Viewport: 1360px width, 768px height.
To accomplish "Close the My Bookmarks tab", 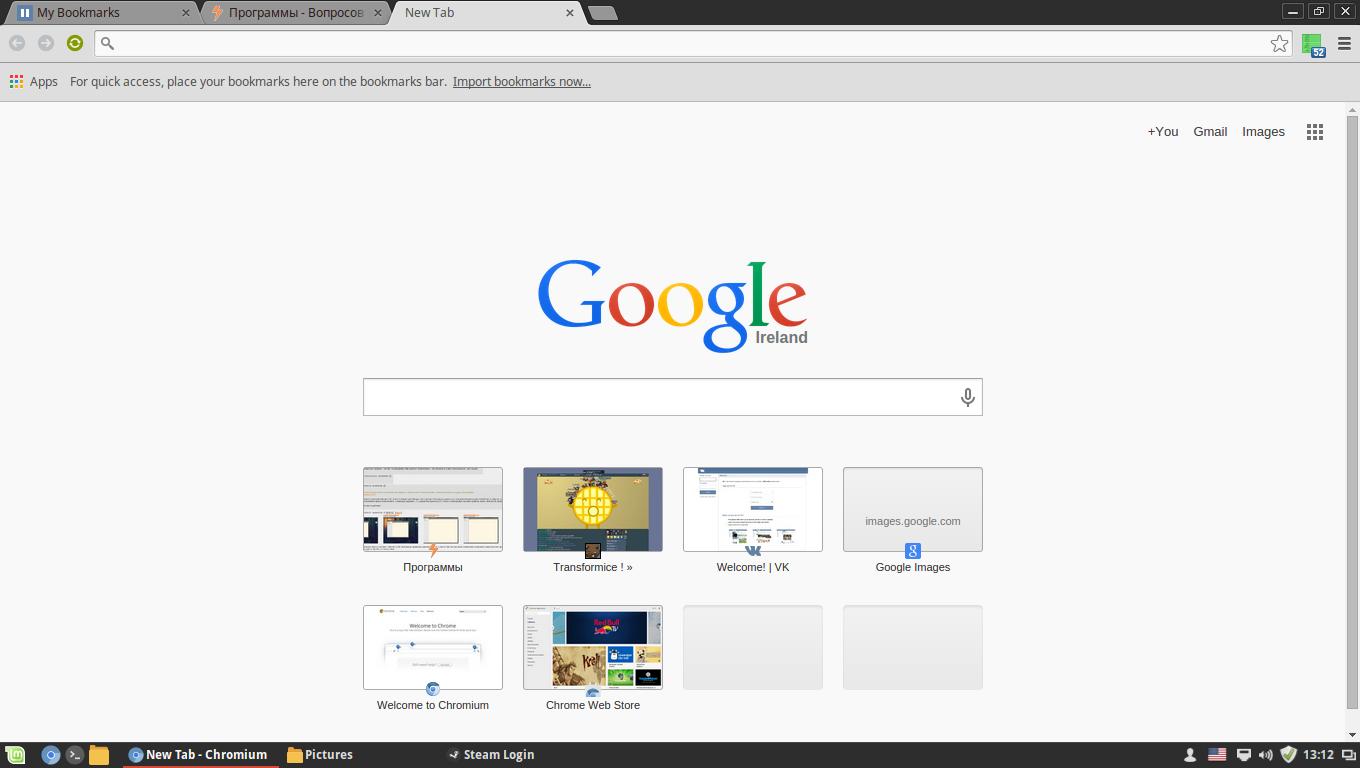I will [x=185, y=13].
